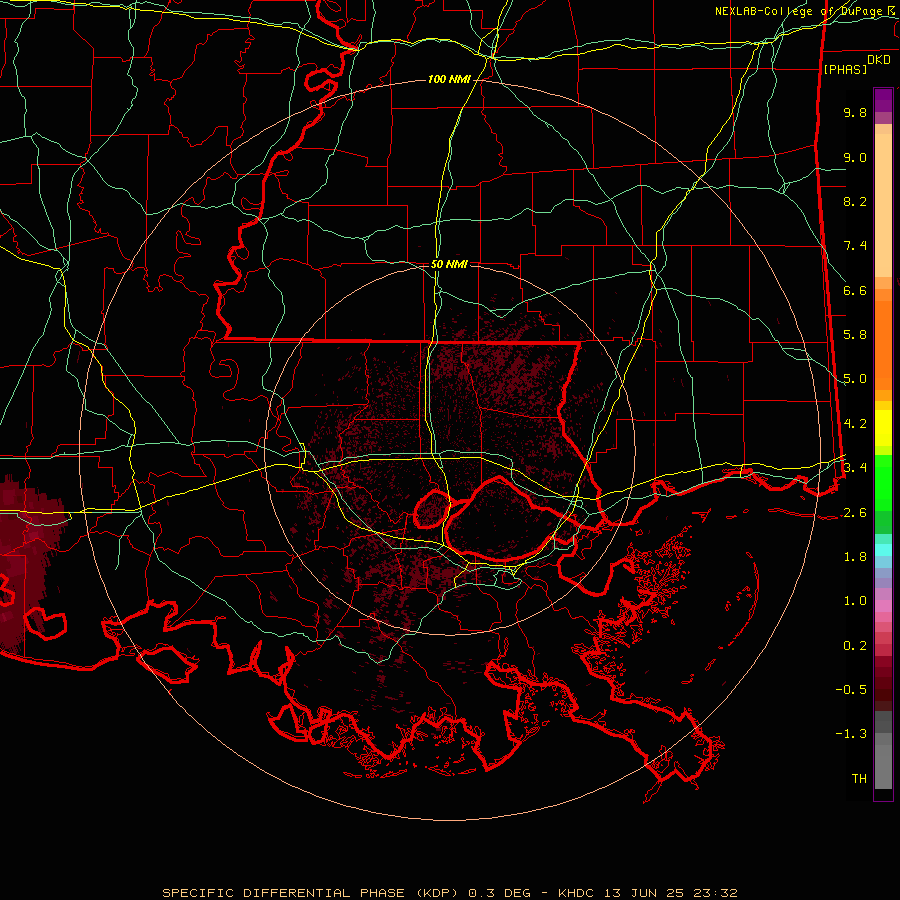Pick the 4.2 legend value
The image size is (900, 900).
[x=855, y=424]
